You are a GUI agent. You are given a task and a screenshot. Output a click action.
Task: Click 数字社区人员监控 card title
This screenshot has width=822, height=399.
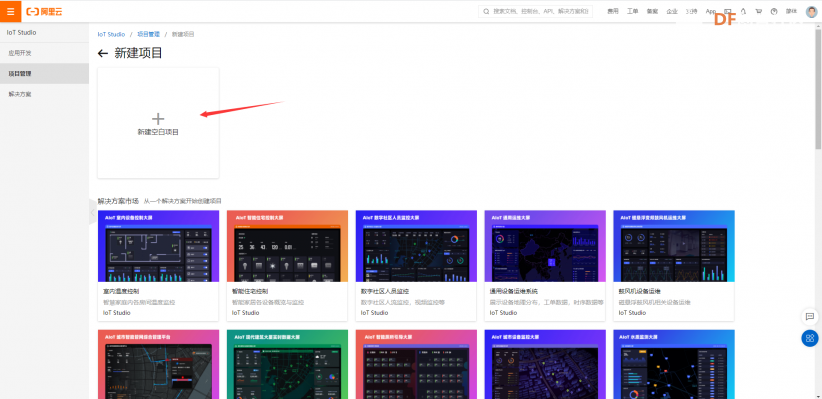click(x=385, y=291)
